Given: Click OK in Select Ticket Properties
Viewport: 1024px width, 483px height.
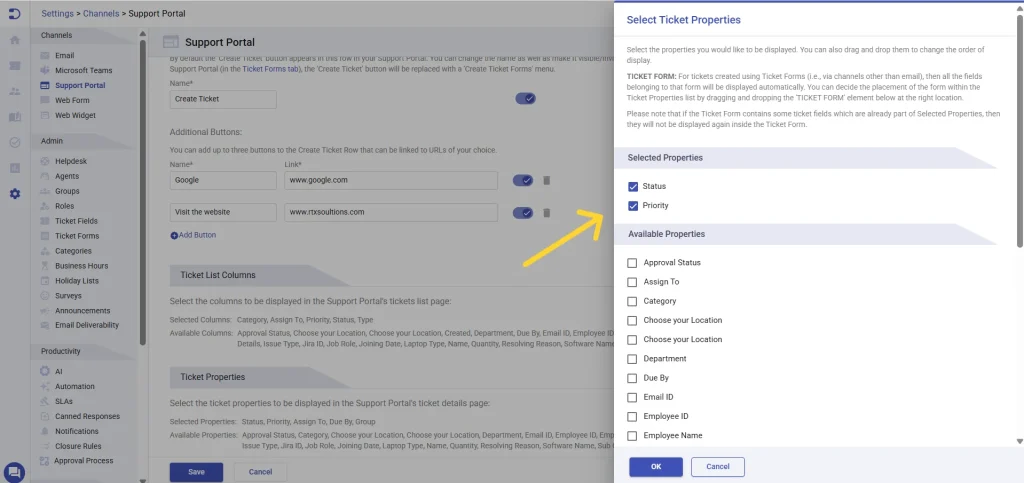Looking at the screenshot, I should point(656,467).
